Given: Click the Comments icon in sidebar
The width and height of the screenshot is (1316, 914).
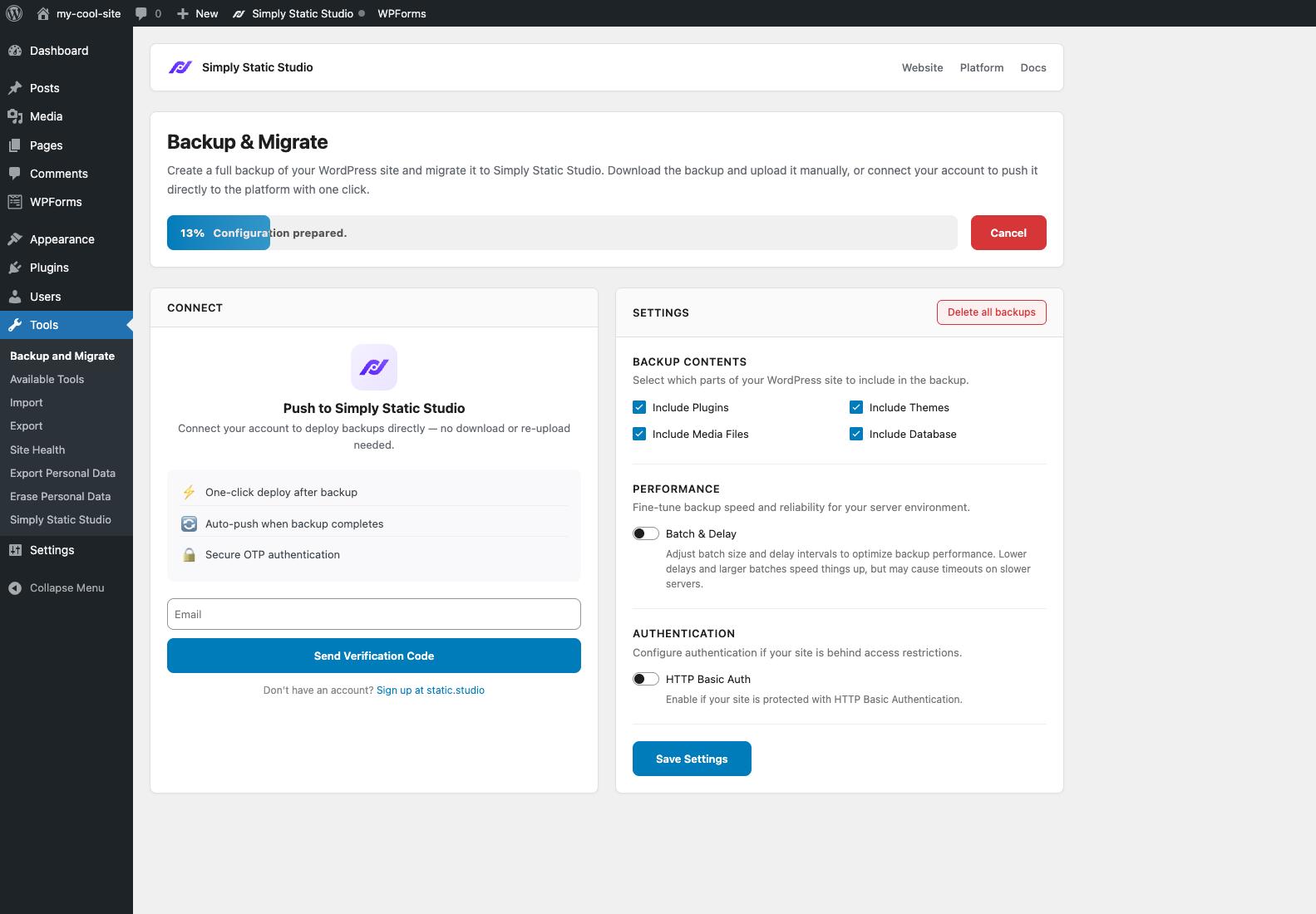Looking at the screenshot, I should click(x=15, y=174).
